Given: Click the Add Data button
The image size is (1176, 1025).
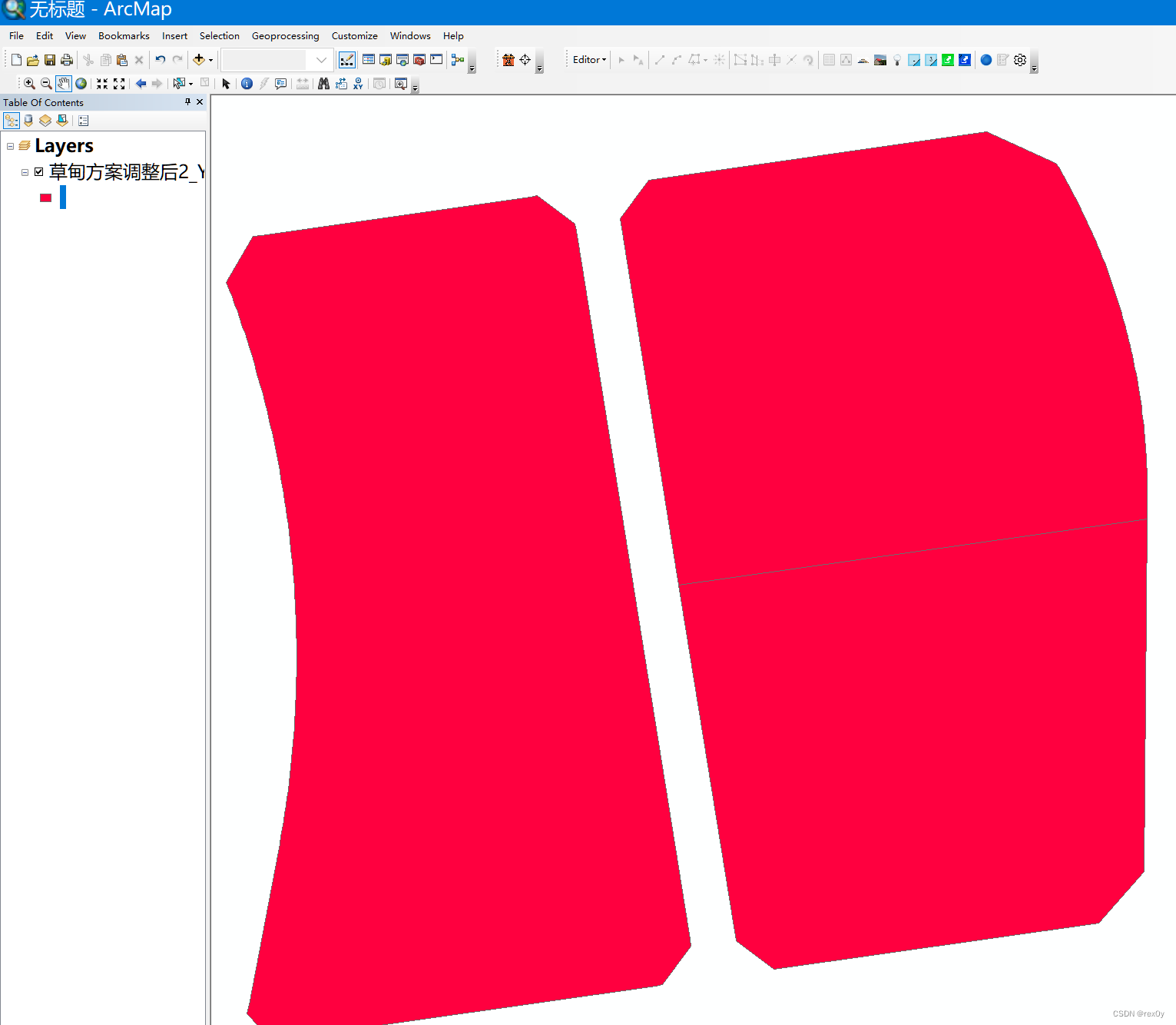Looking at the screenshot, I should (199, 60).
